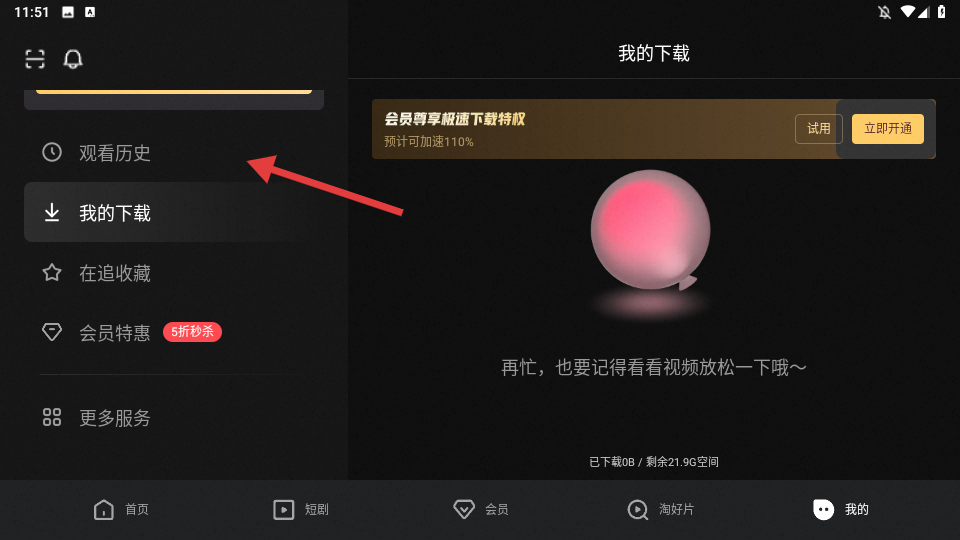The width and height of the screenshot is (960, 540).
Task: Click the 试用 trial button
Action: pyautogui.click(x=819, y=129)
